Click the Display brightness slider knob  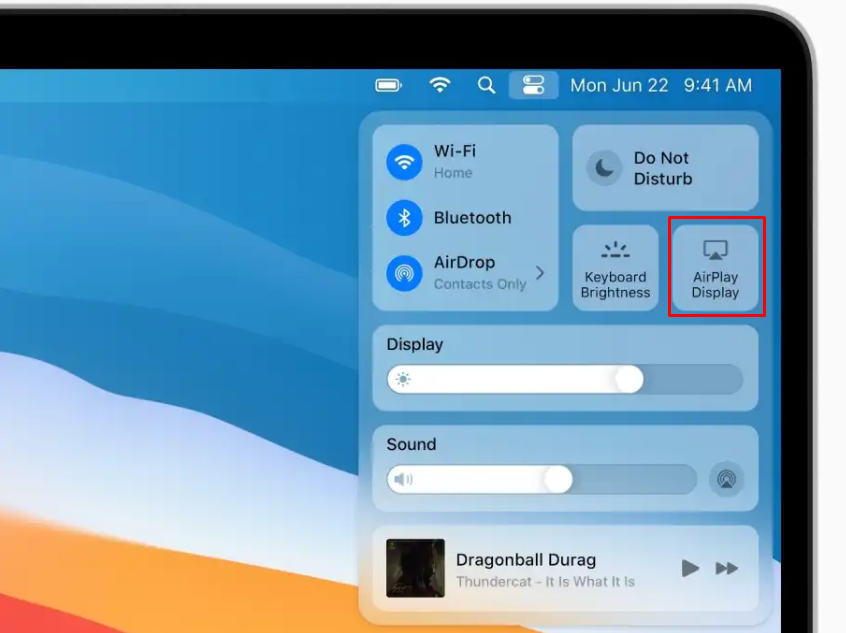point(629,379)
